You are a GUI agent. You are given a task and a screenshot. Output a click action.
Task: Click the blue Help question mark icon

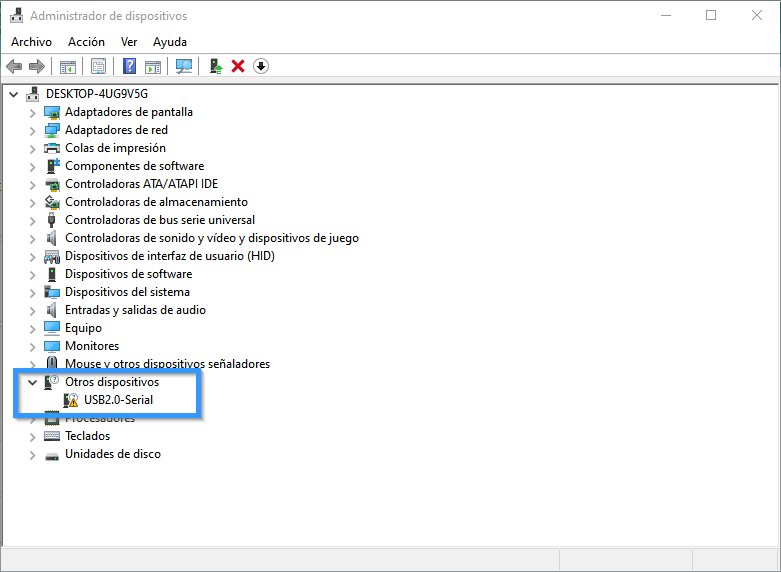tap(129, 66)
